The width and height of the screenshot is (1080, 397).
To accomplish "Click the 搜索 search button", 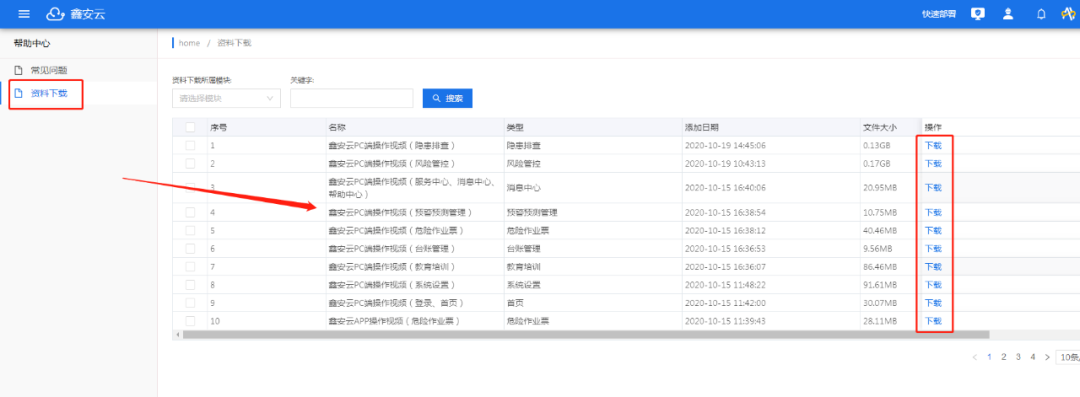I will (x=448, y=98).
